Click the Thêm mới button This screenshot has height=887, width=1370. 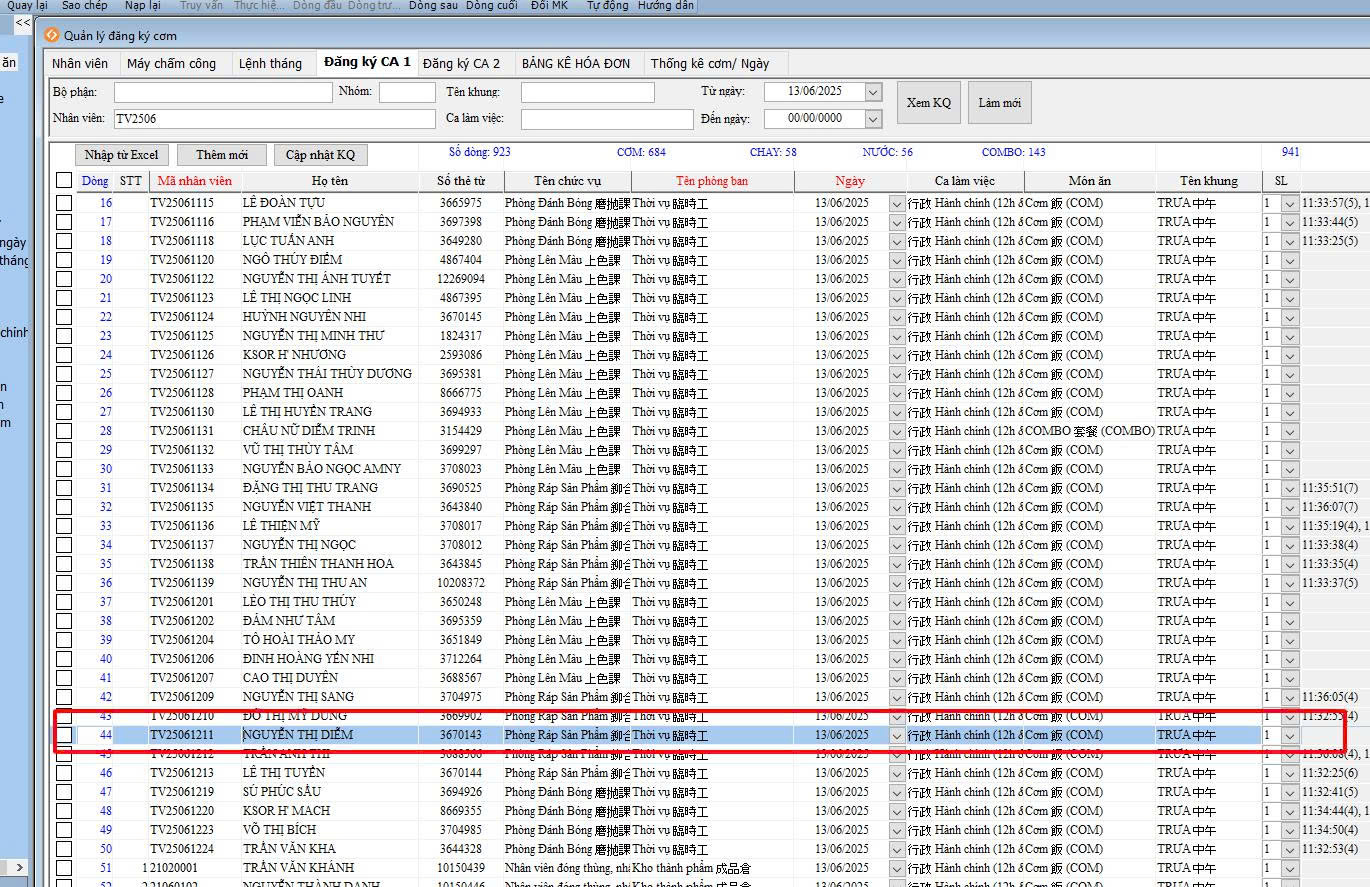click(x=222, y=155)
